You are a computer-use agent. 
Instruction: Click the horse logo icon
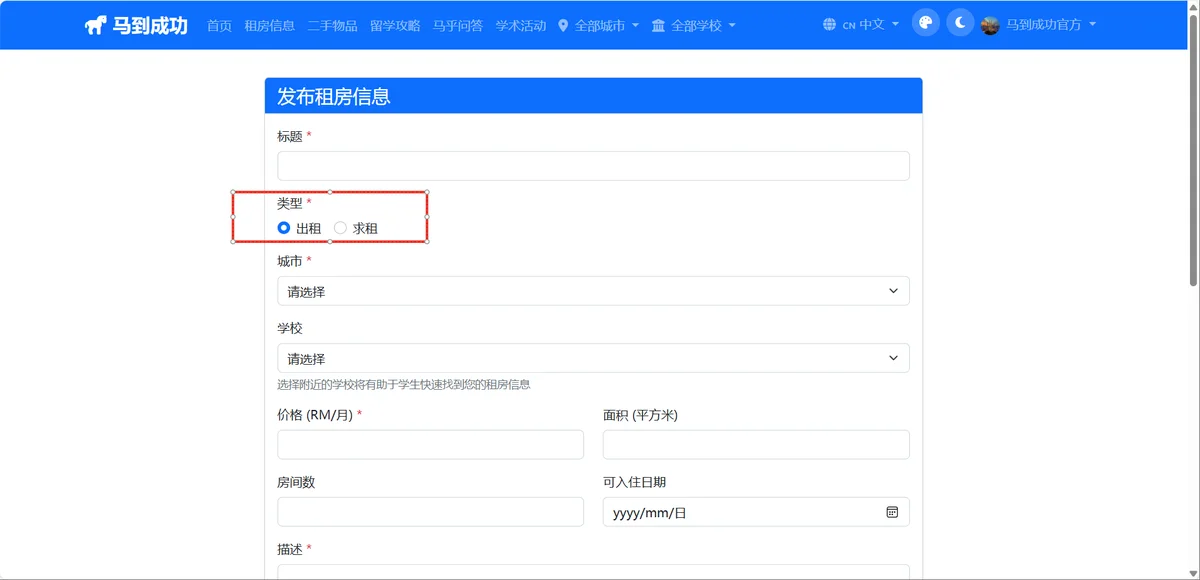pos(96,25)
